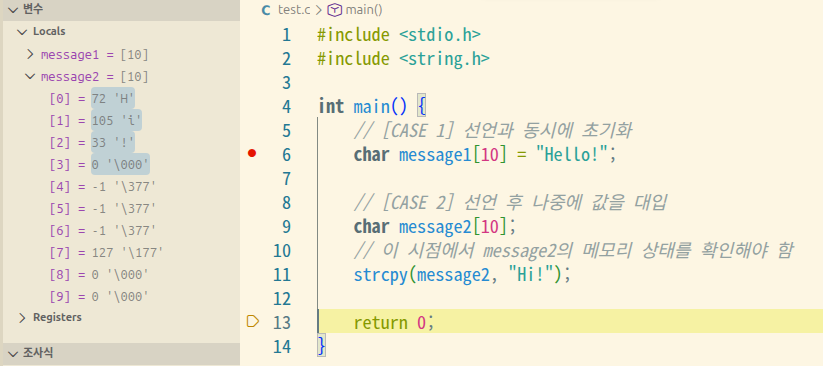This screenshot has width=823, height=366.
Task: Select the [6] = -1 '\377' row
Action: pos(121,231)
